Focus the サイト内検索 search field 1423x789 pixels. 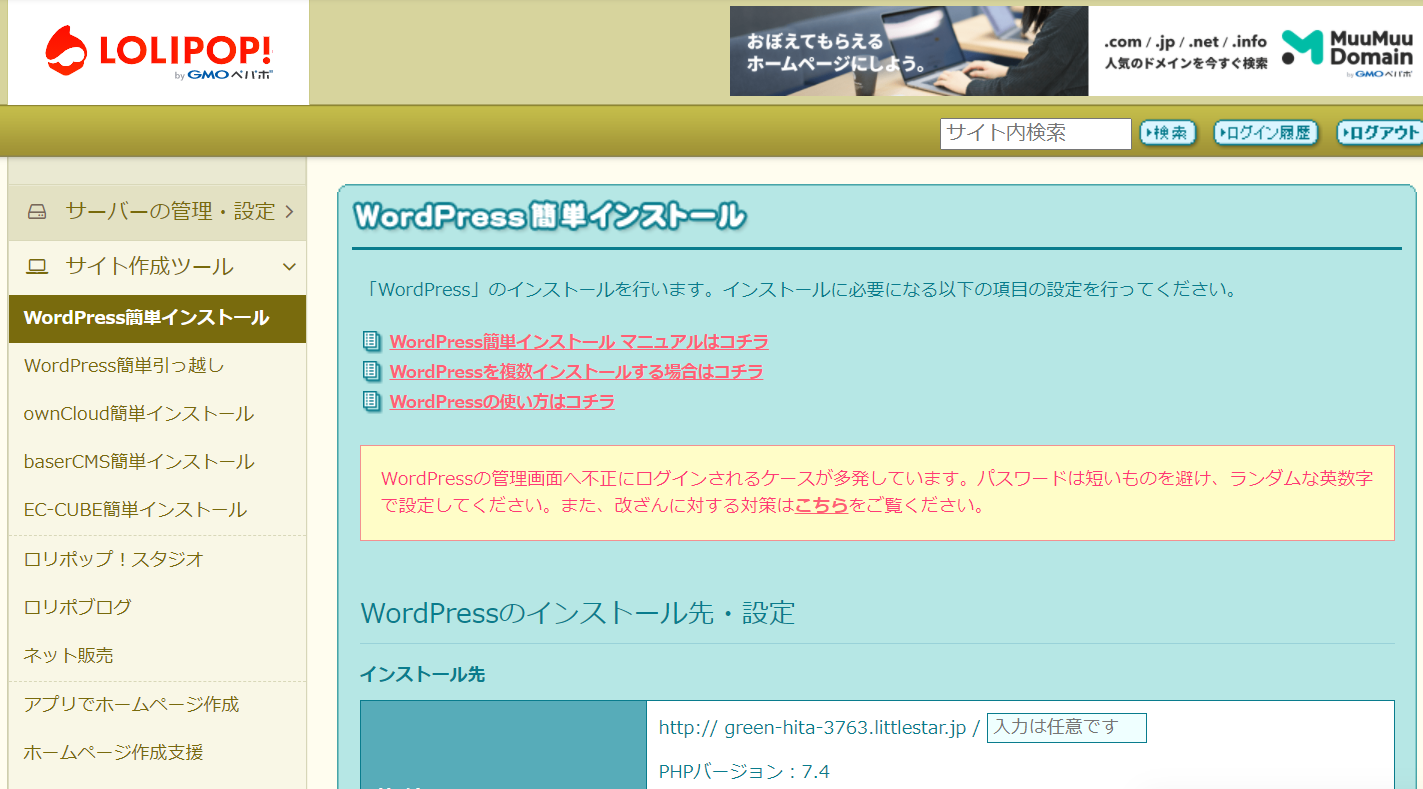point(1035,133)
